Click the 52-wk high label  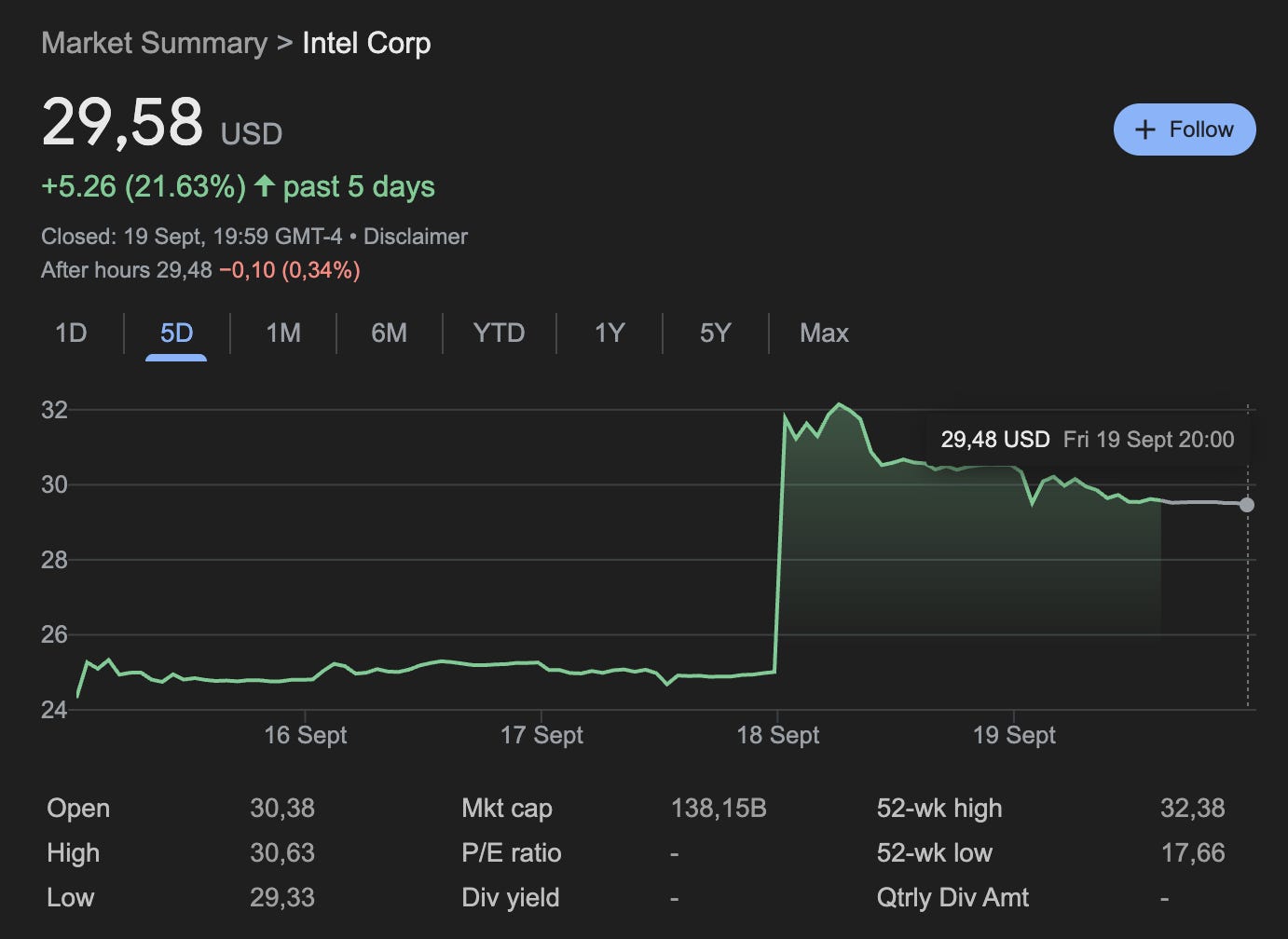tap(939, 808)
